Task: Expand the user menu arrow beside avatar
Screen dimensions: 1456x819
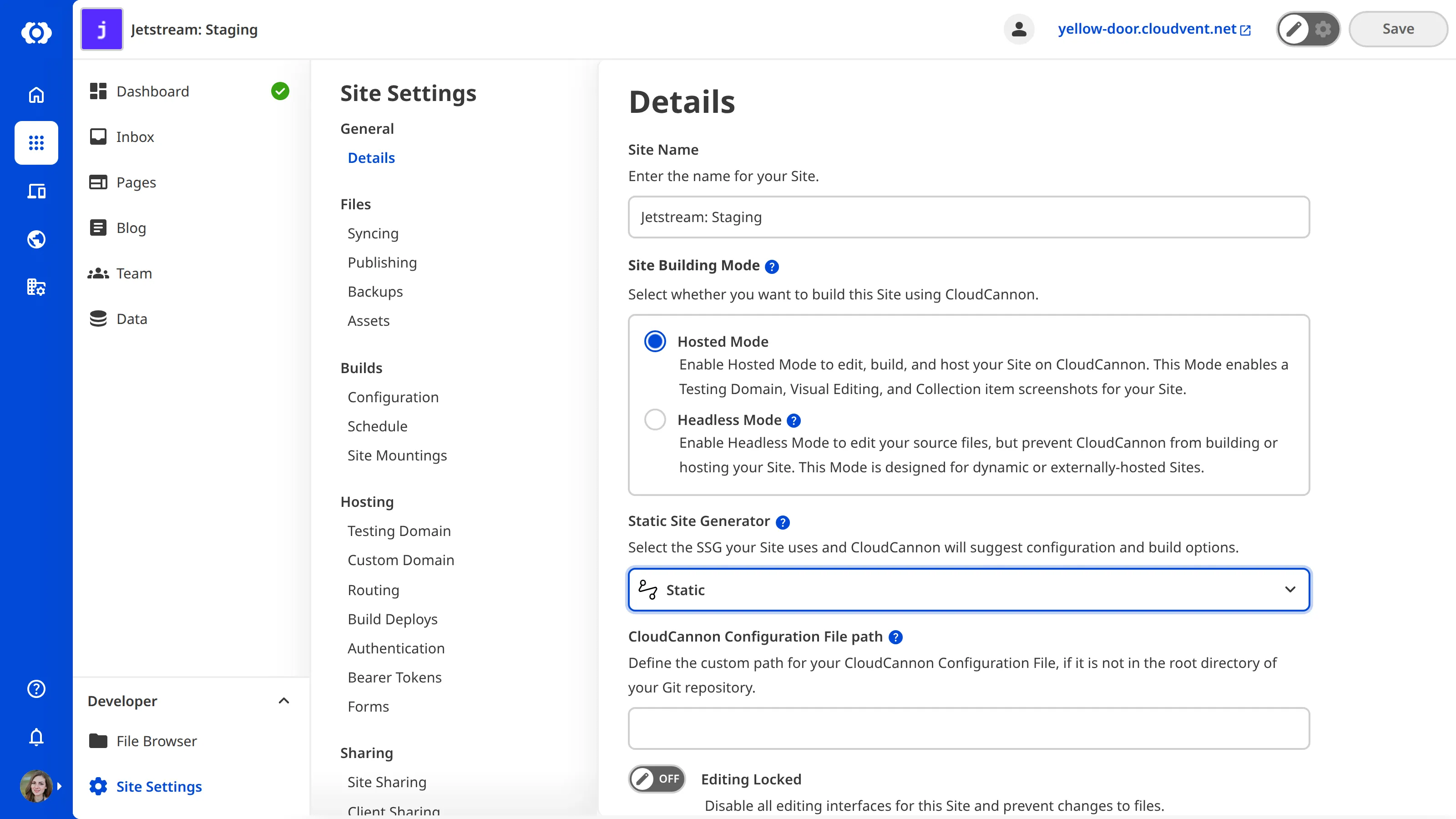Action: pos(59,786)
